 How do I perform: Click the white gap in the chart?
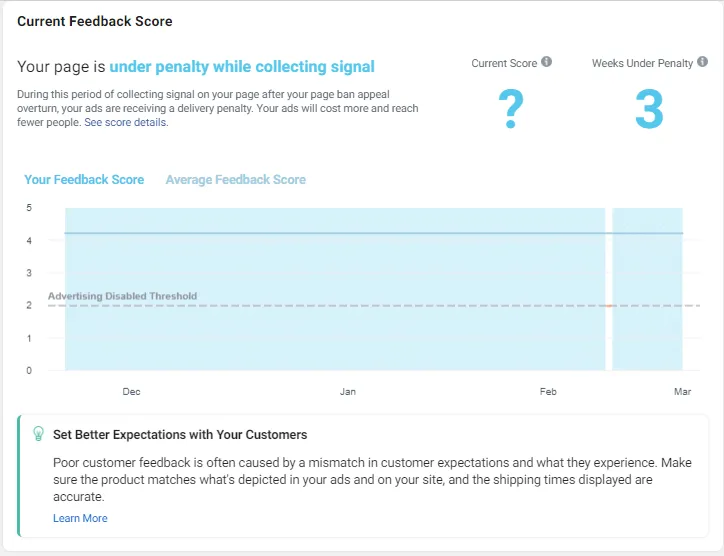[x=609, y=289]
